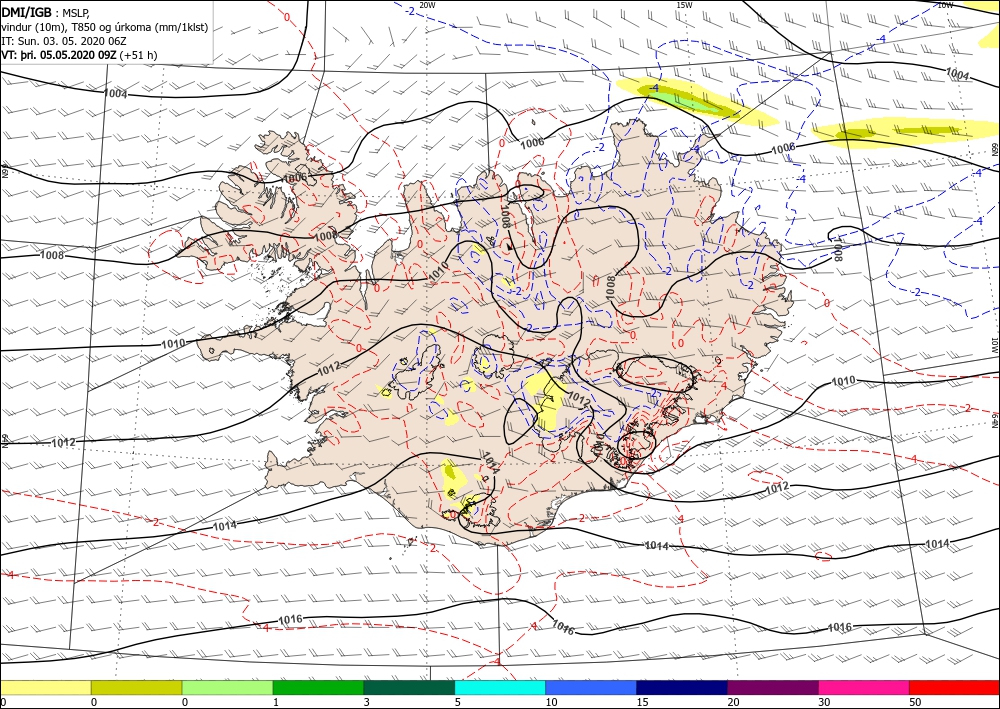Choose the navy blue legend swatch
Image resolution: width=1000 pixels, height=709 pixels.
682,687
